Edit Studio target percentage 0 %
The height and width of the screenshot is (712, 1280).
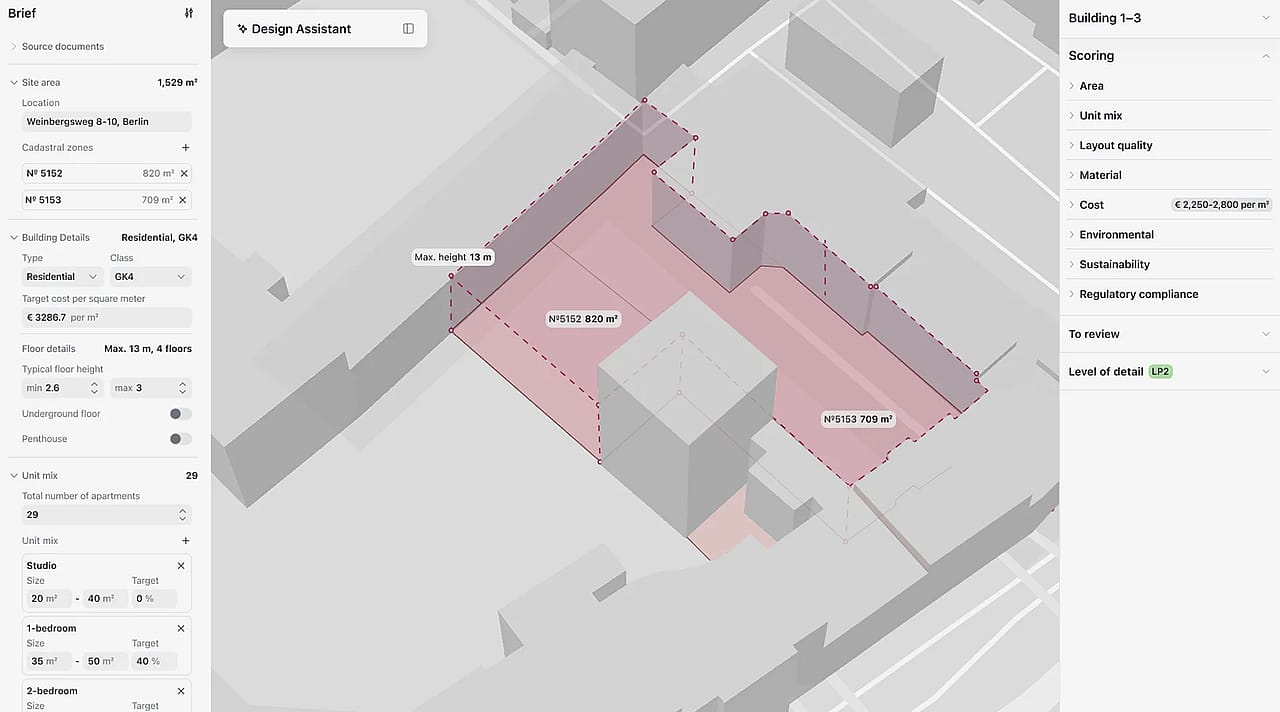tap(154, 599)
